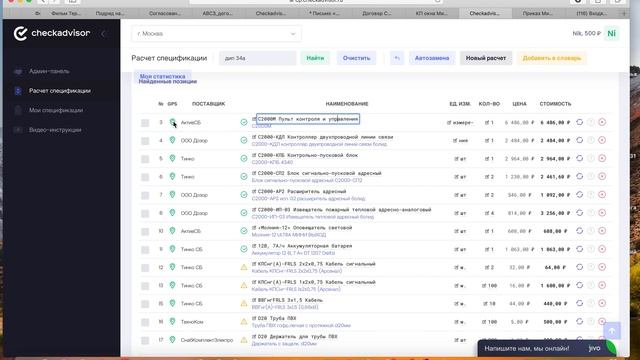Click the GPS pin for ТехноКом row

click(x=172, y=321)
